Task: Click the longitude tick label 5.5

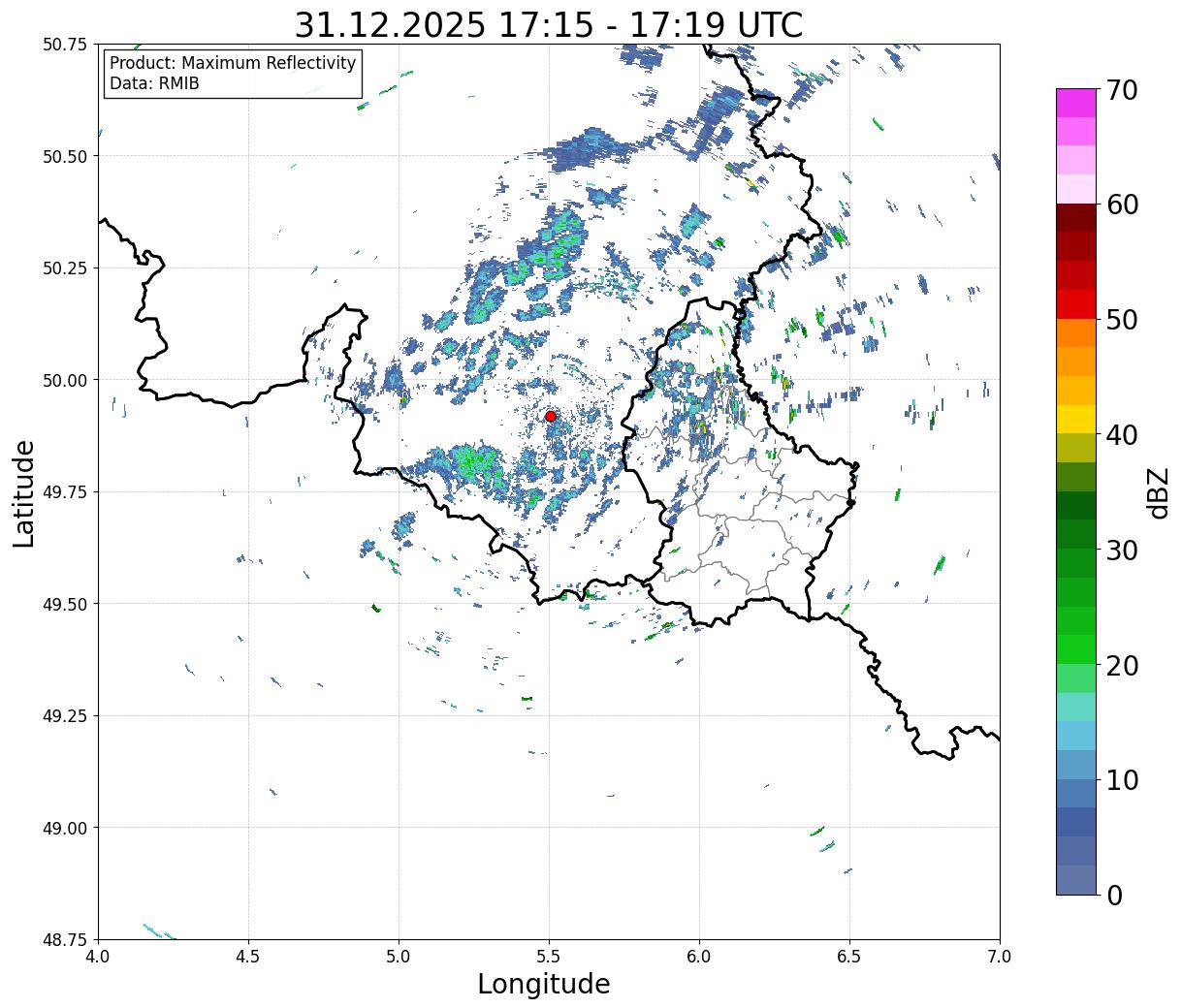Action: [549, 957]
